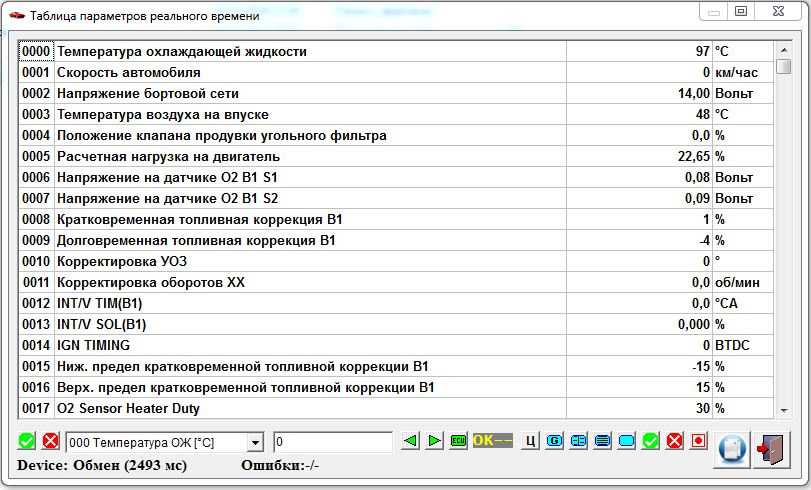Click the blue split-panel view icon
Viewport: 811px width, 490px height.
tap(578, 441)
